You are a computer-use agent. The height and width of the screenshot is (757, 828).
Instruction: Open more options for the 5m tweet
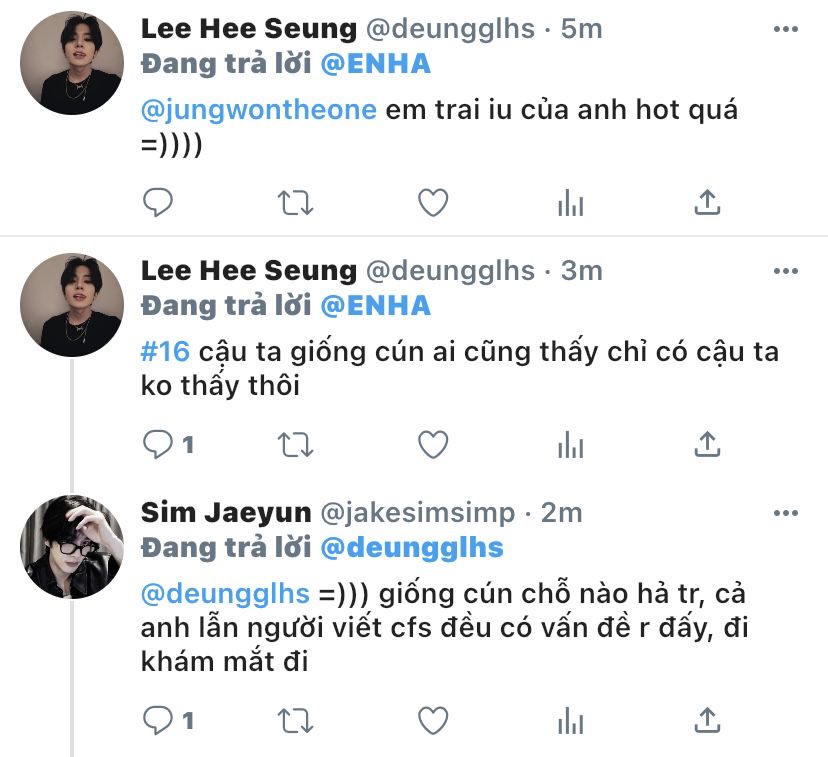tap(786, 29)
